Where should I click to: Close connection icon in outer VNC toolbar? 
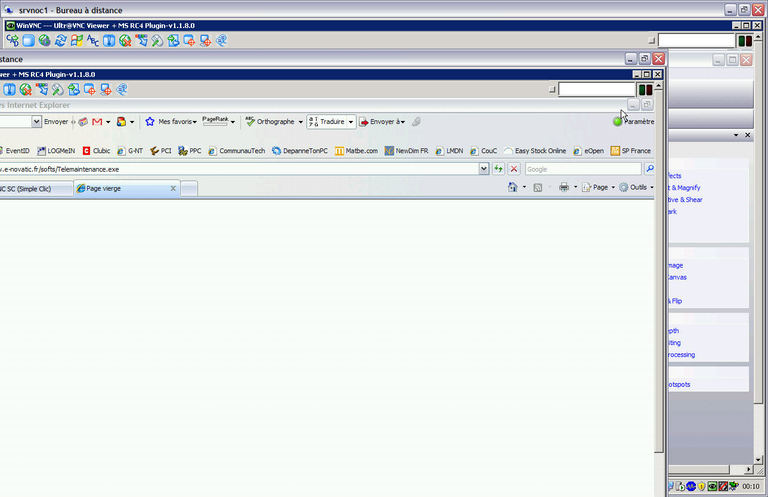click(125, 41)
